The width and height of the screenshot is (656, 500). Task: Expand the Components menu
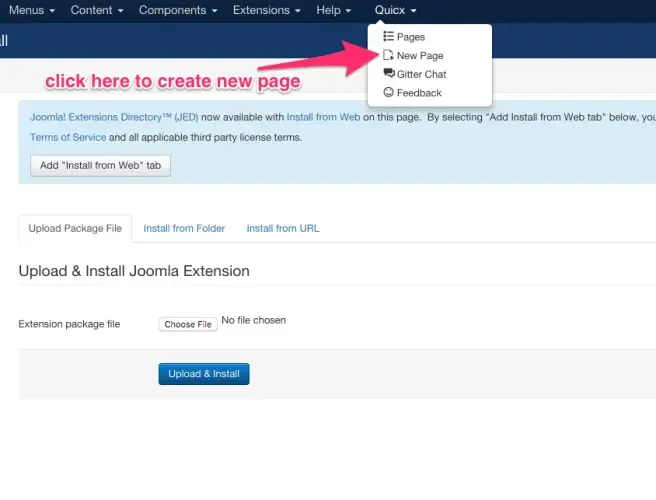pyautogui.click(x=178, y=10)
